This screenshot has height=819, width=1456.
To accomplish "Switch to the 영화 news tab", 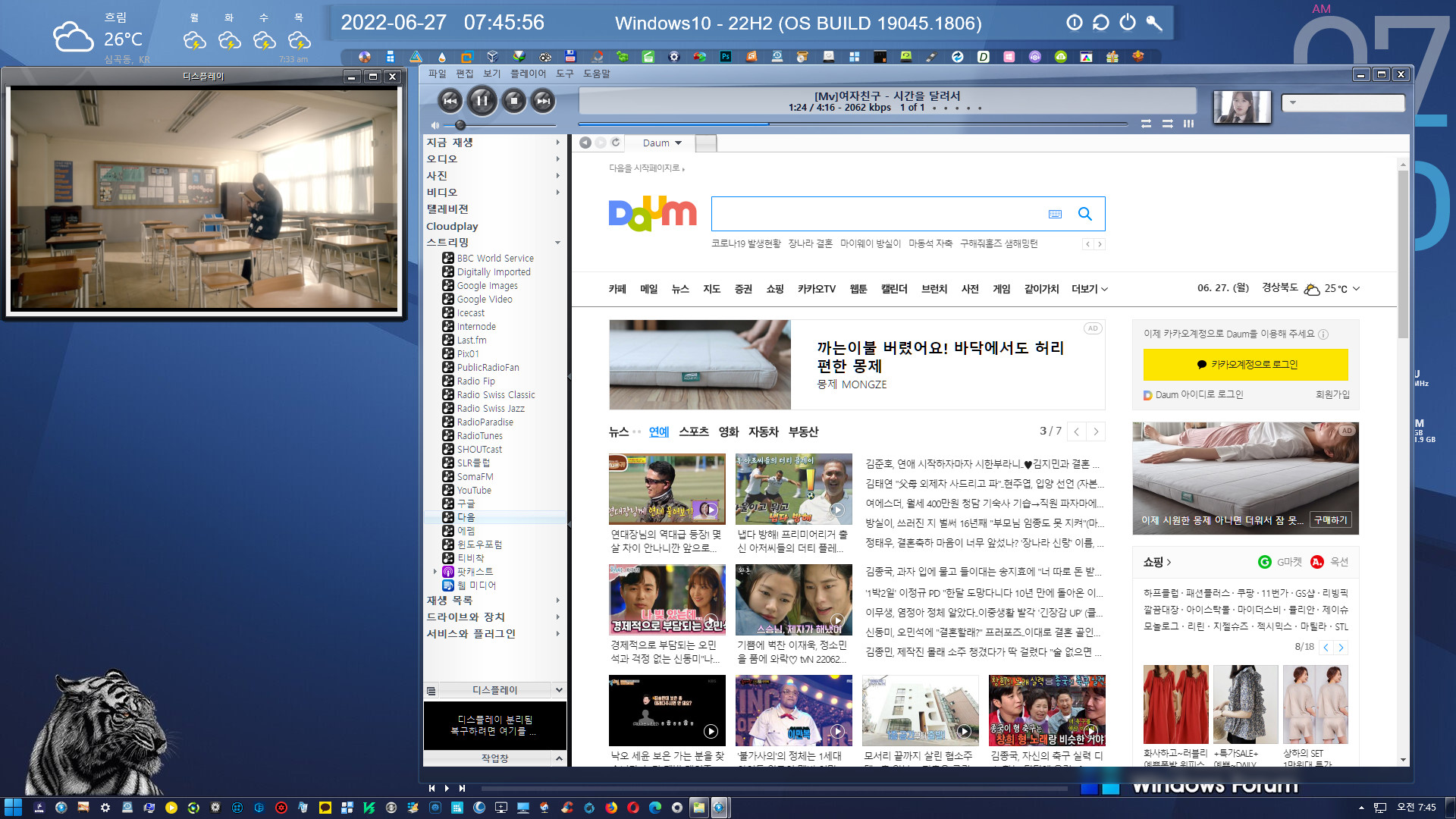I will [x=728, y=431].
